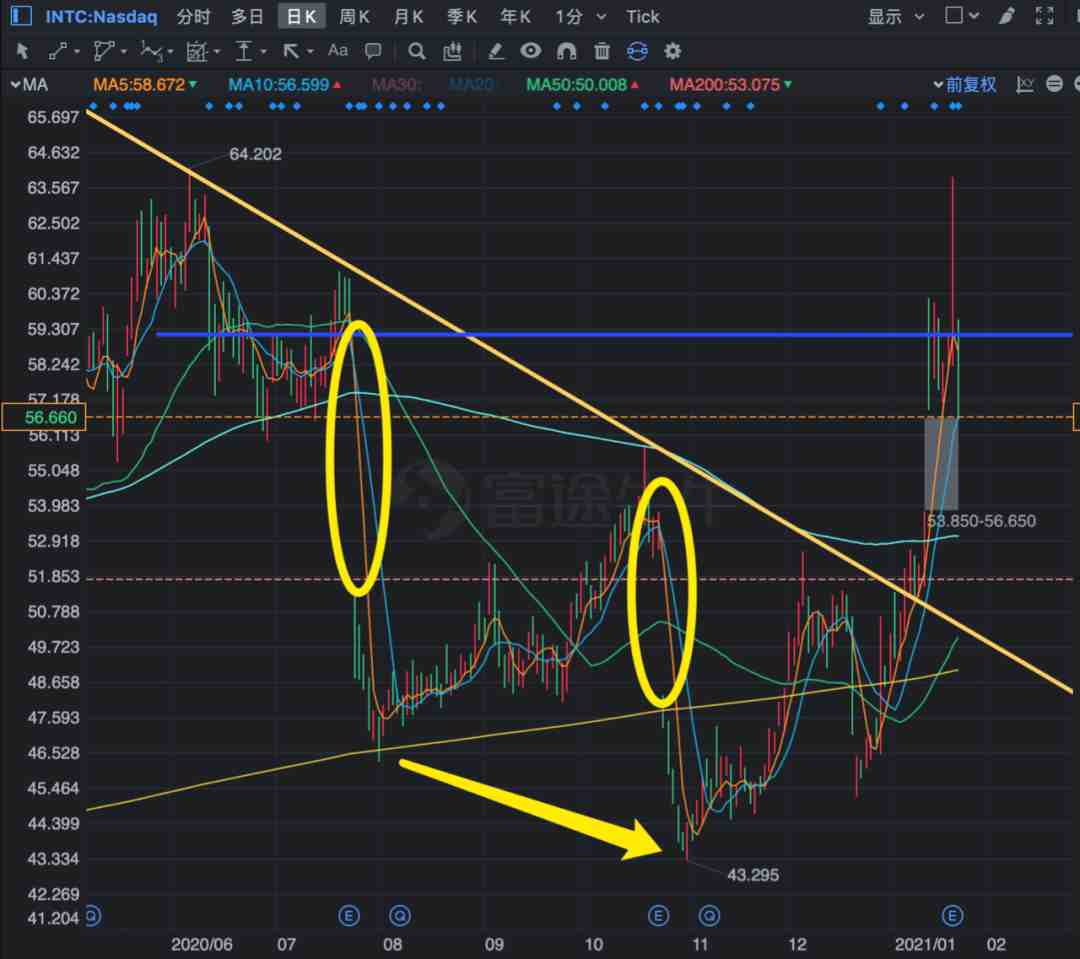Image resolution: width=1080 pixels, height=959 pixels.
Task: Add a comment bubble note
Action: tap(373, 51)
